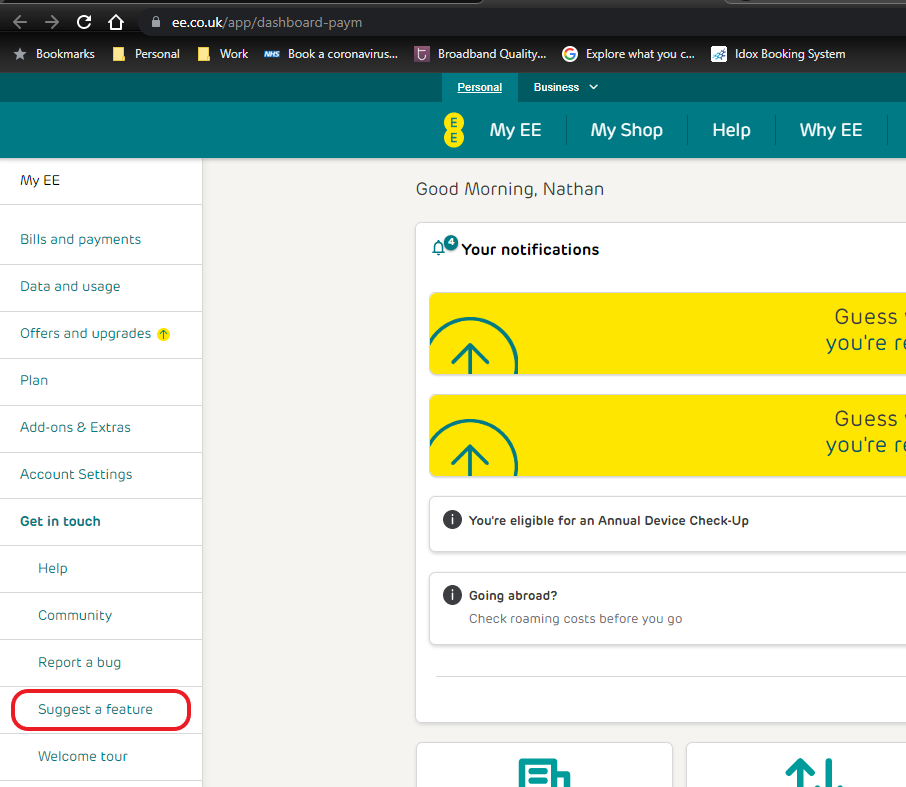Click the EE logo icon

(454, 130)
